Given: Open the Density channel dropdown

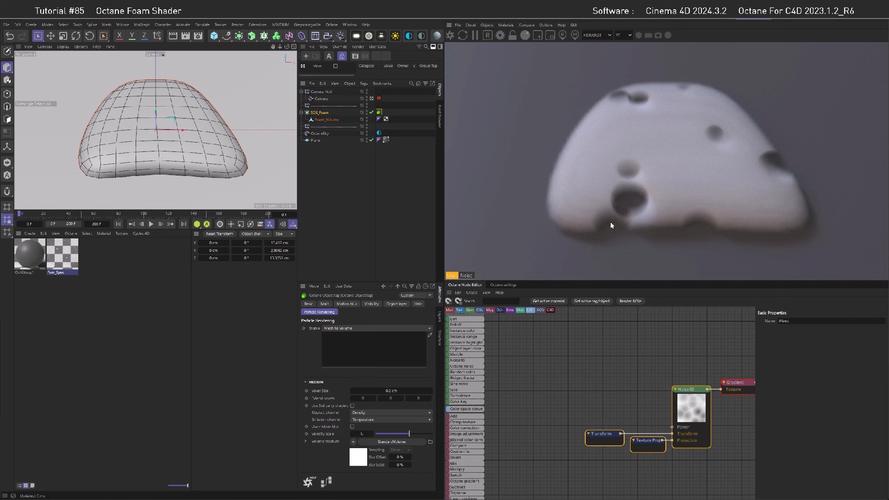Looking at the screenshot, I should pos(391,413).
